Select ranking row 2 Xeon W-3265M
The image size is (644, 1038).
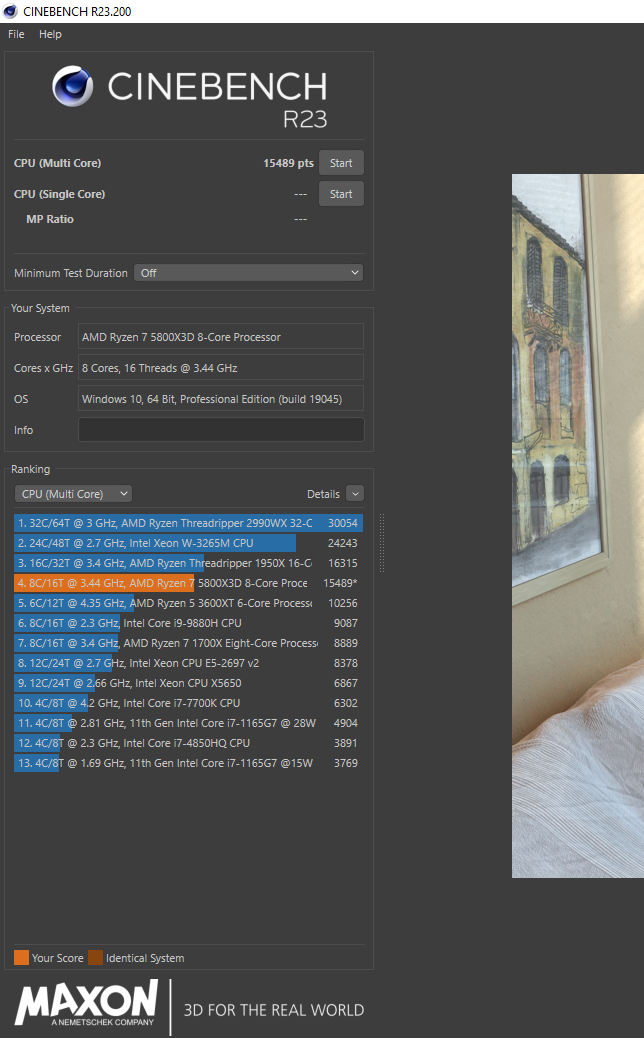point(188,543)
